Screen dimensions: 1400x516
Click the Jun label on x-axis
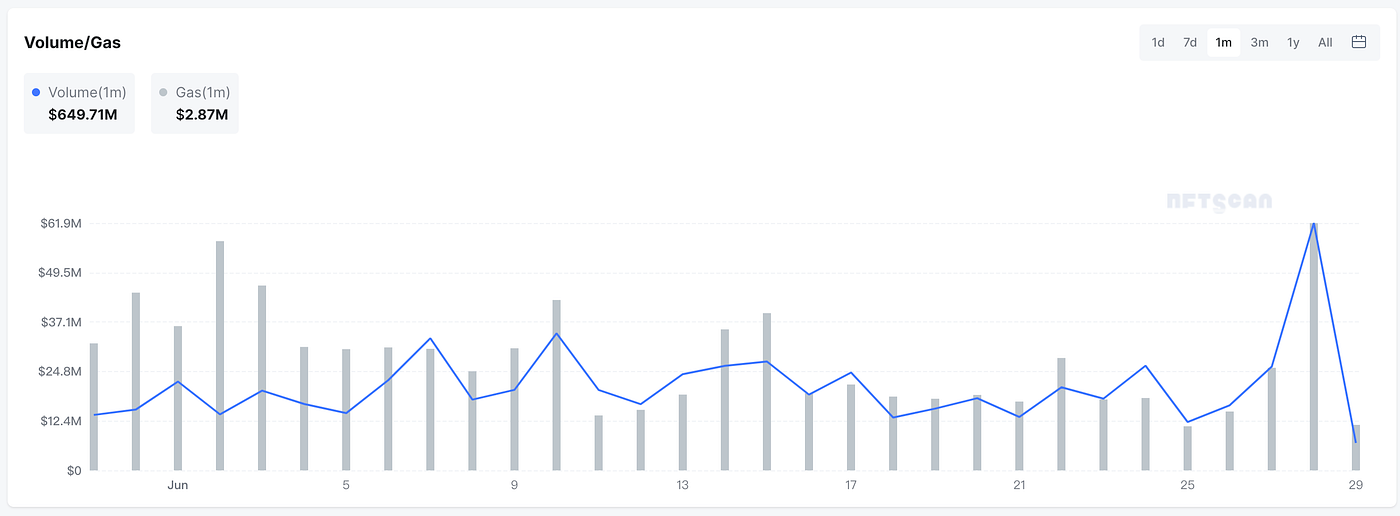coord(177,485)
